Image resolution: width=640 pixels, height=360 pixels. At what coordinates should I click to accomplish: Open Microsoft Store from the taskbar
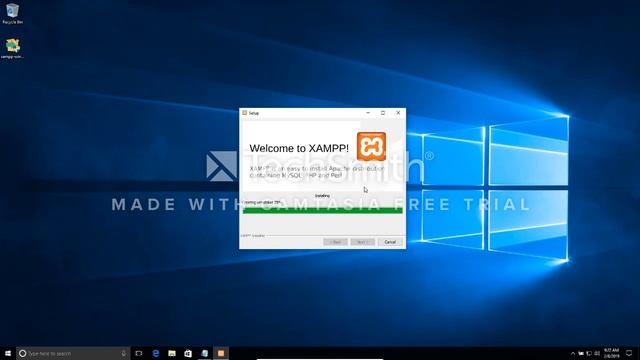(x=188, y=353)
